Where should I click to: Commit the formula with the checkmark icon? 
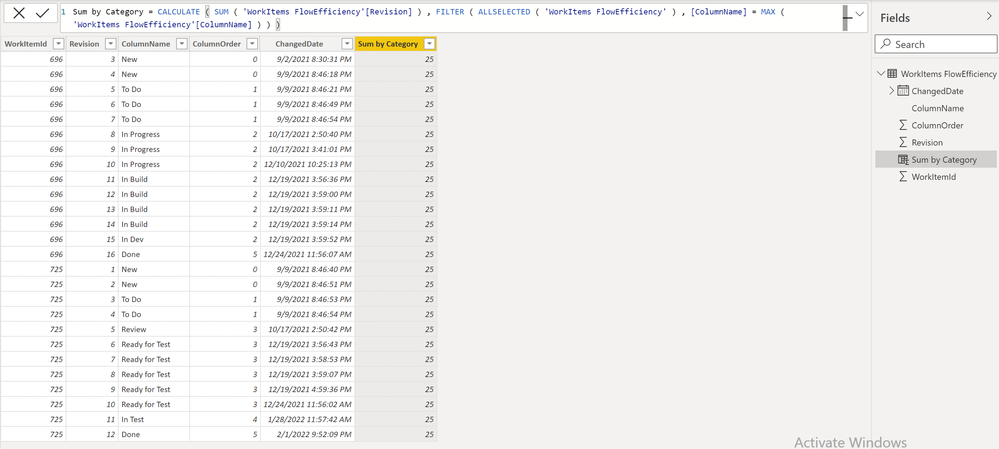42,13
